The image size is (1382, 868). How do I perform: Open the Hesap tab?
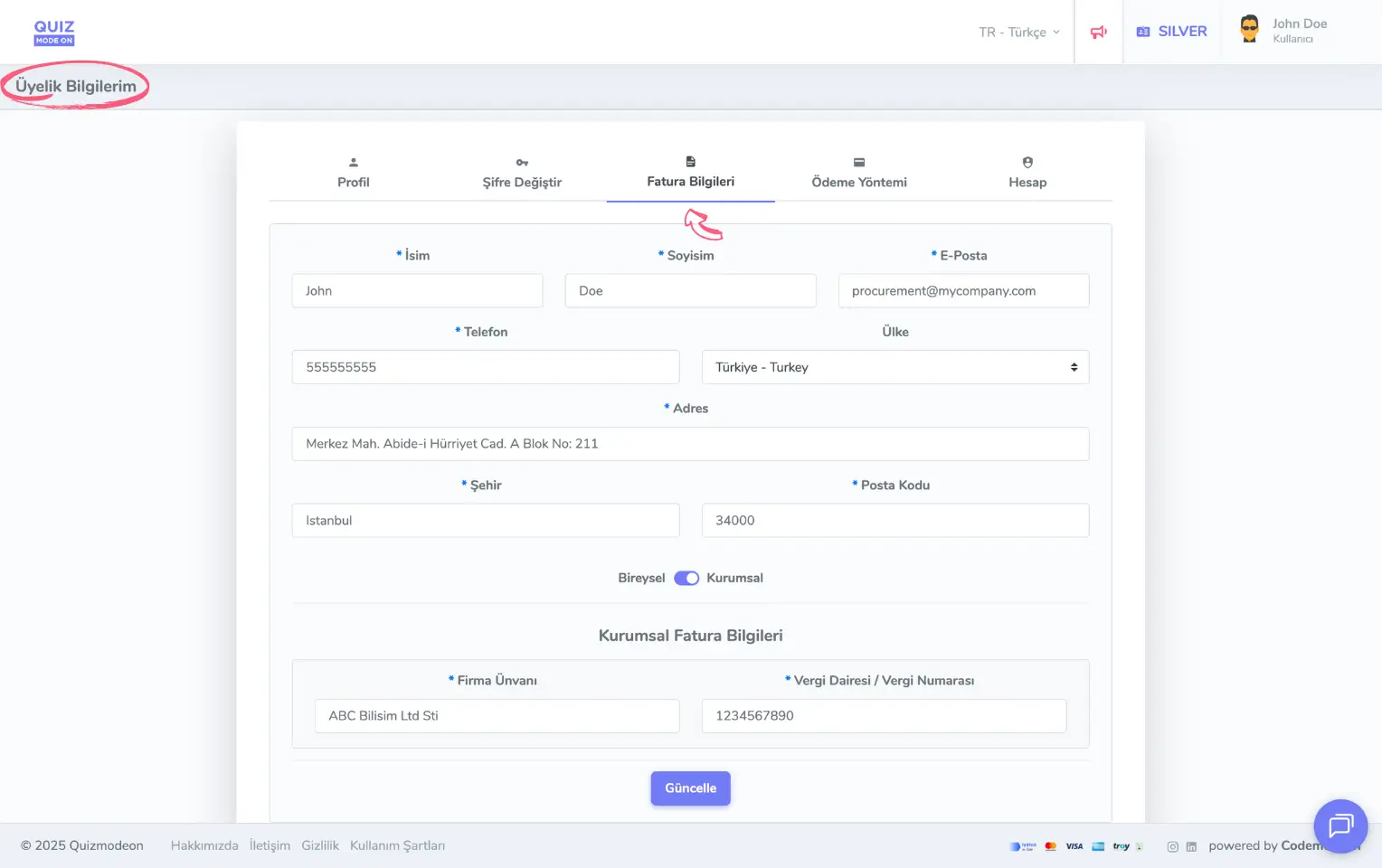[x=1027, y=173]
